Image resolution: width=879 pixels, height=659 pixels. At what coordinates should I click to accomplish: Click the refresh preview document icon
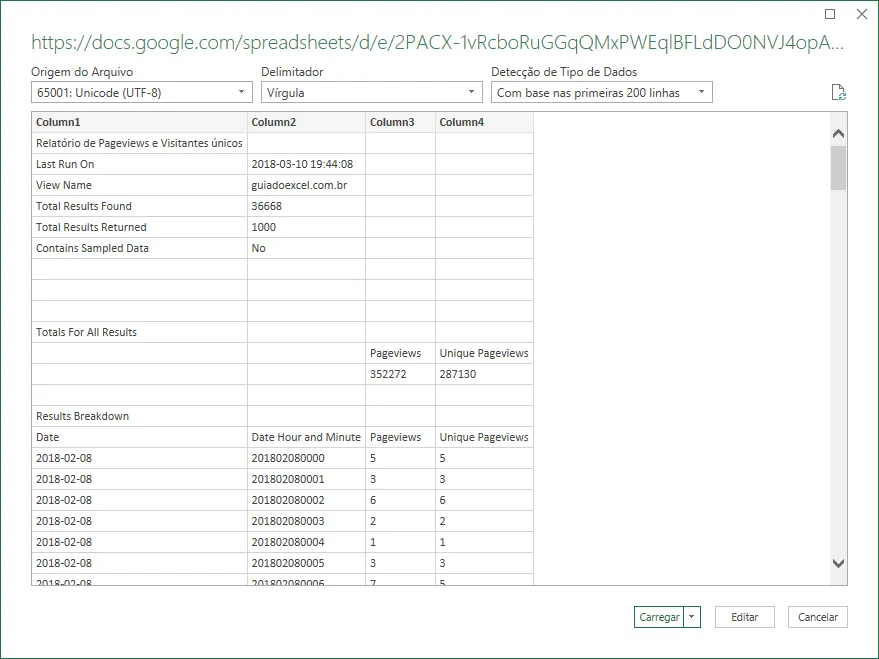point(838,92)
